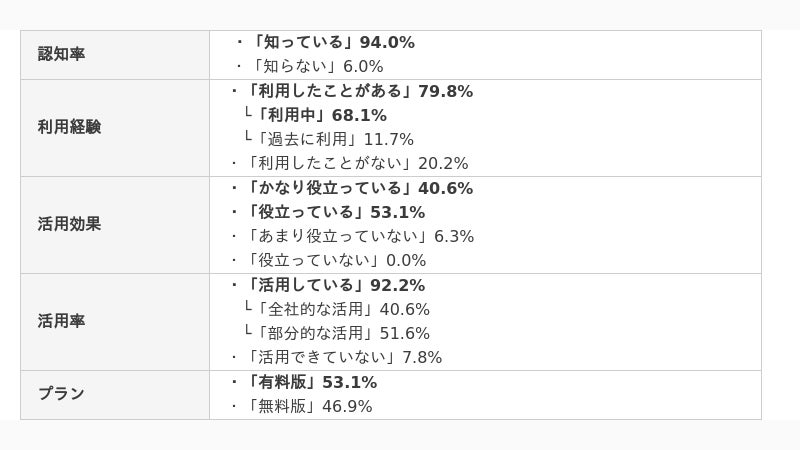Screen dimensions: 800x450
Task: Select the 活用率 row header
Action: click(115, 322)
